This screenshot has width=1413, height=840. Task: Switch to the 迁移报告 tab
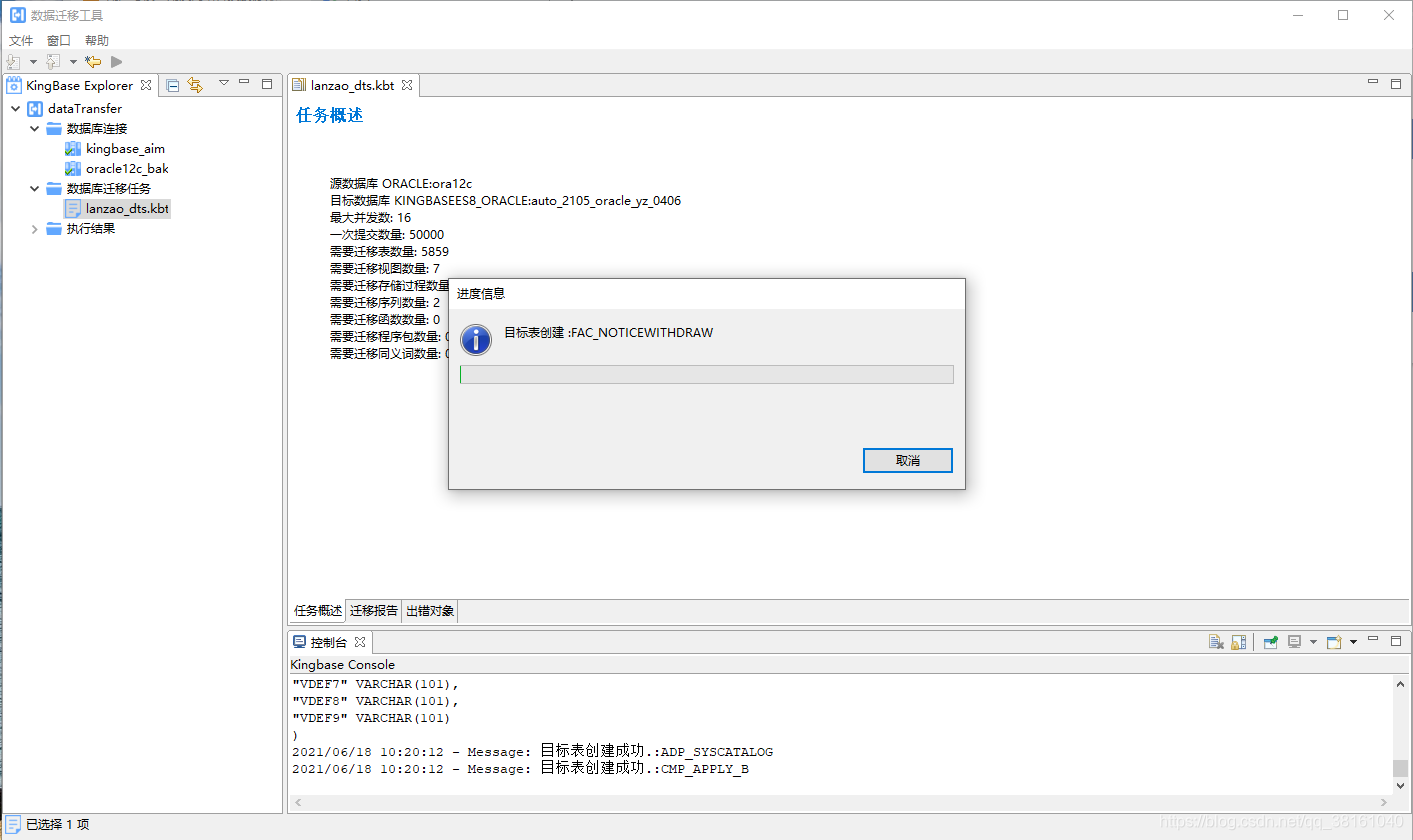[374, 610]
